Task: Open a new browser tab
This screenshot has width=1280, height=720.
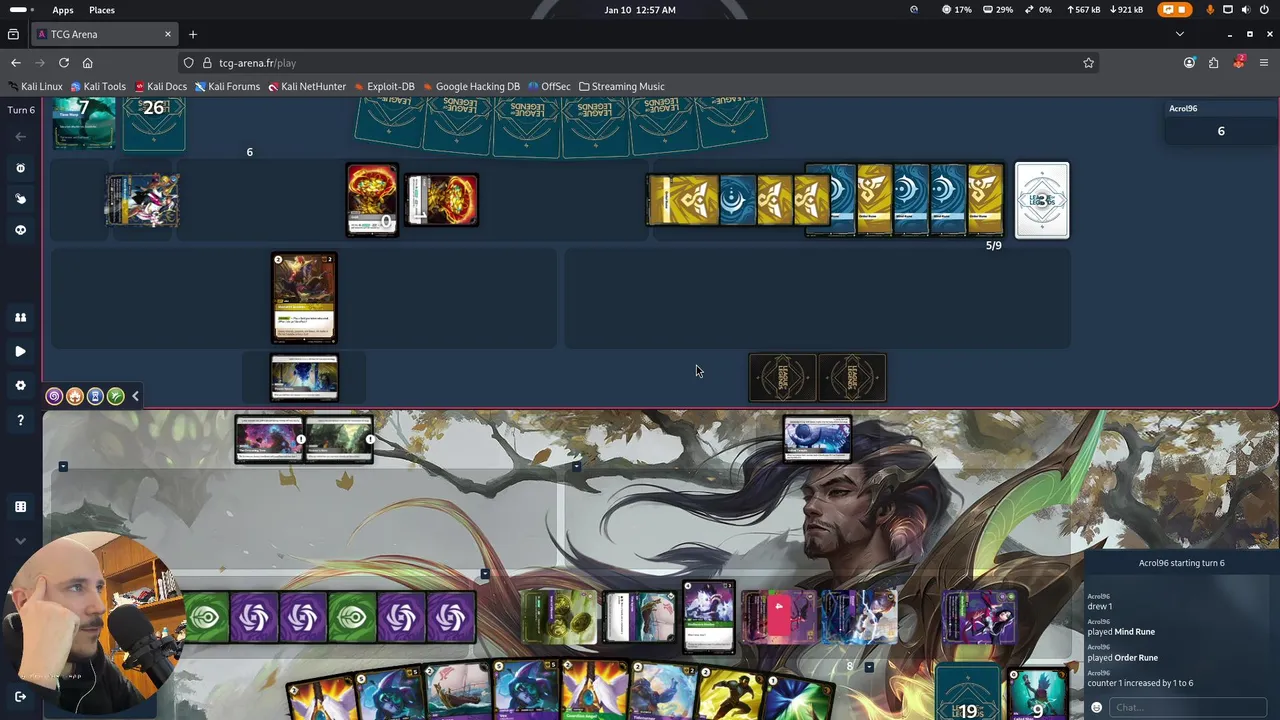Action: click(x=193, y=34)
